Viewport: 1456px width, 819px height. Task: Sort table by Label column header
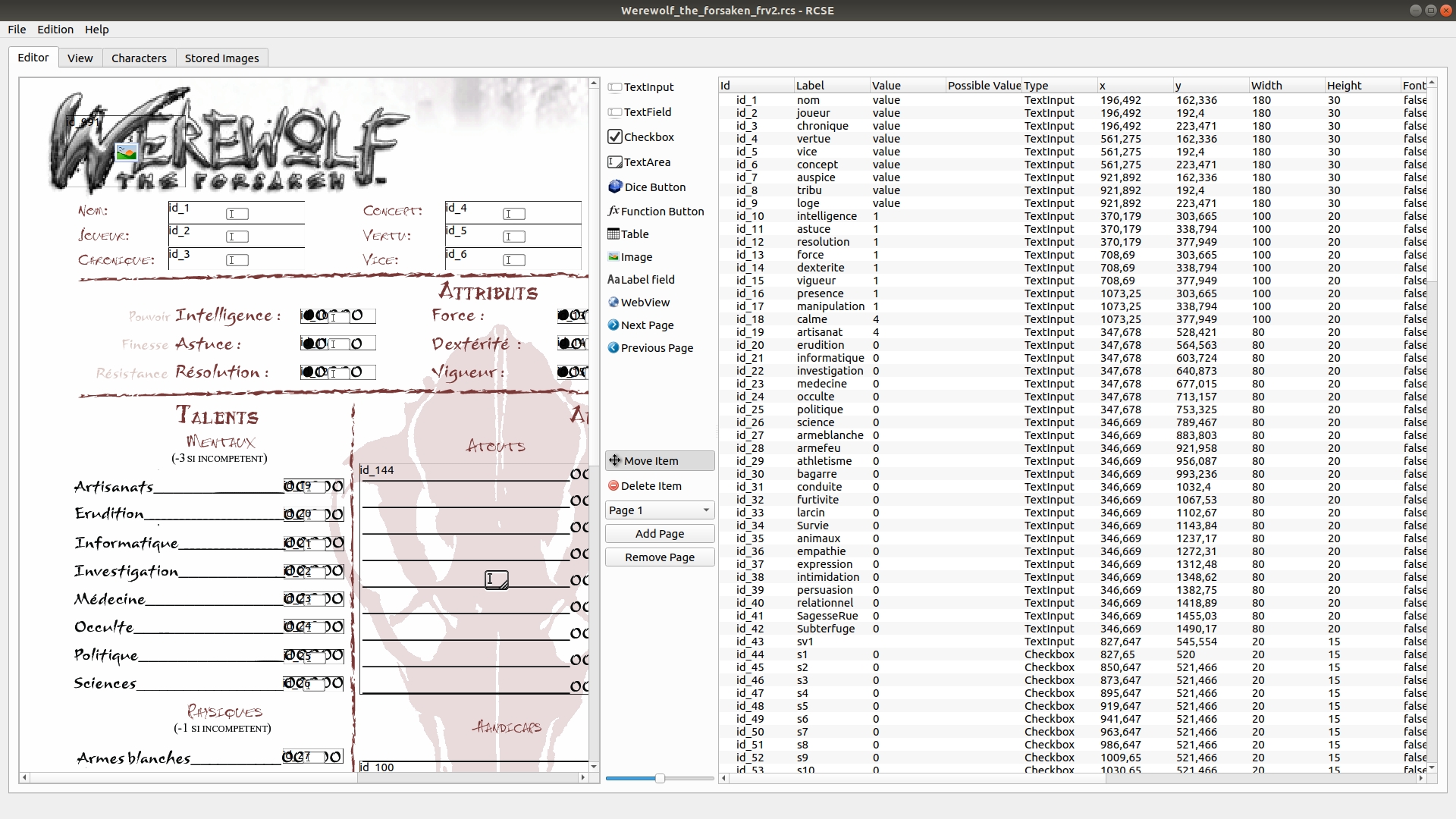(x=830, y=86)
